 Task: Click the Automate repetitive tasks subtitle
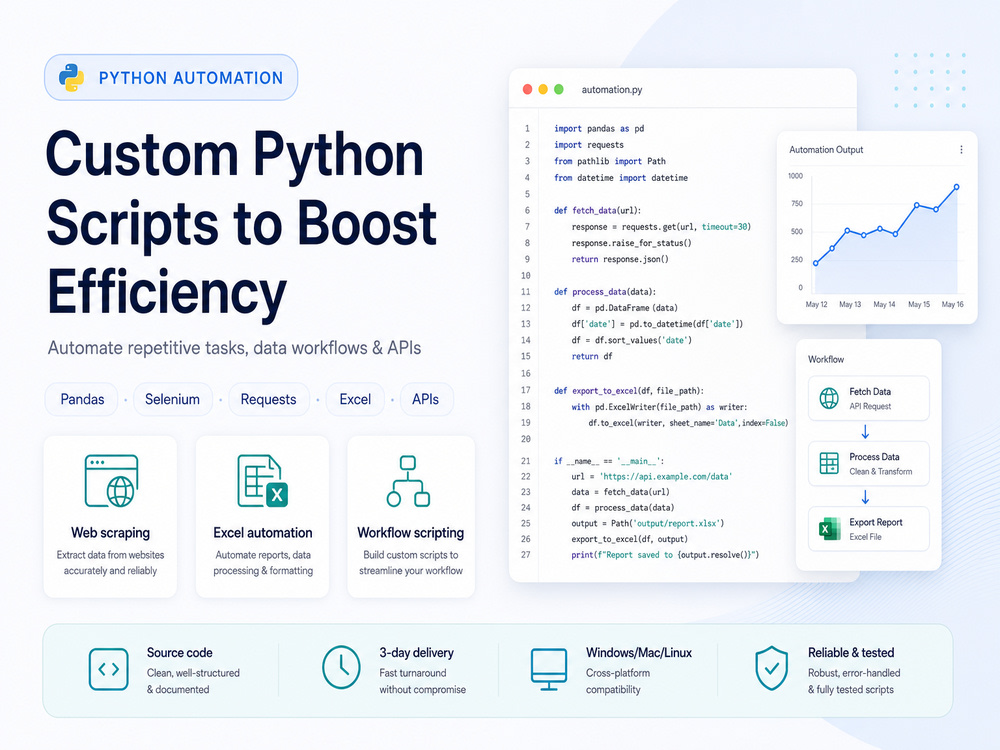click(234, 348)
